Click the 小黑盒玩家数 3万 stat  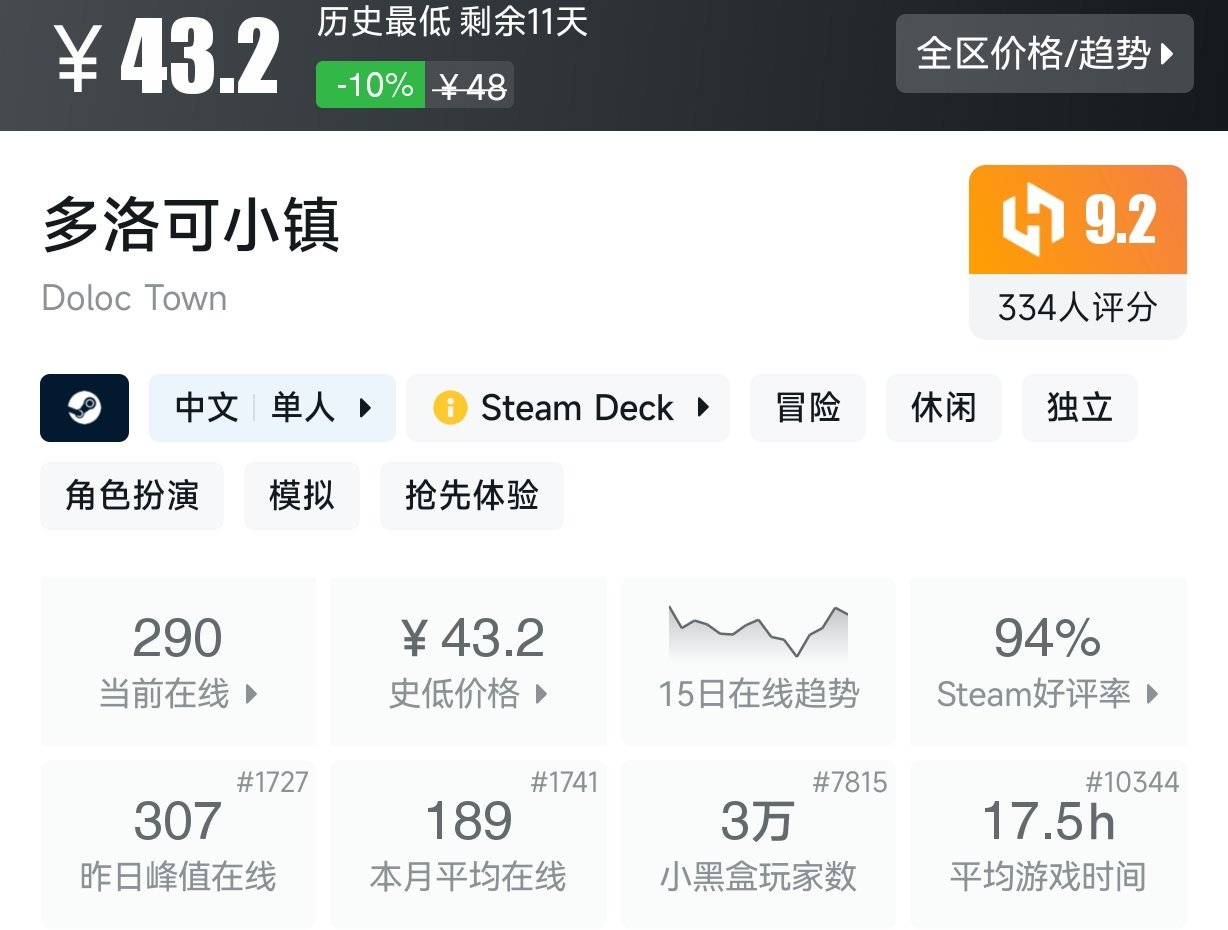pos(758,844)
